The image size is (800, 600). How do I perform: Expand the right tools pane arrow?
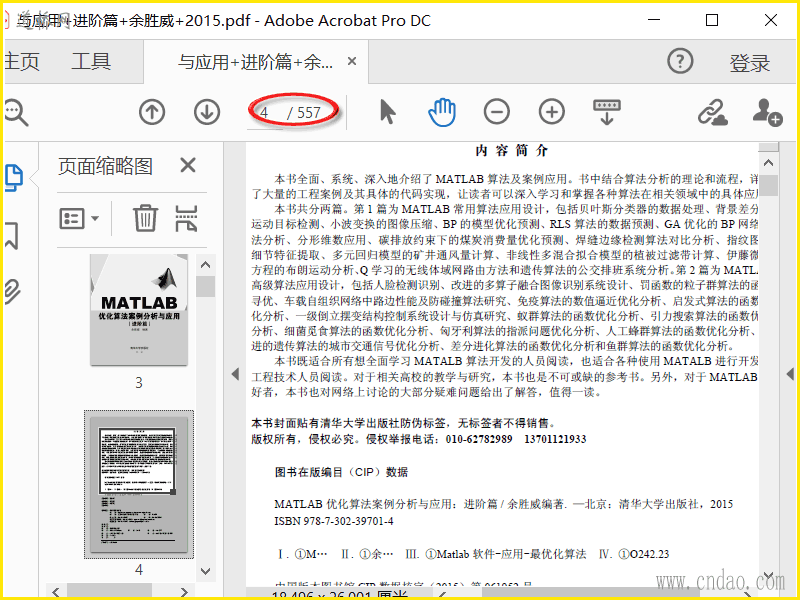coord(790,374)
